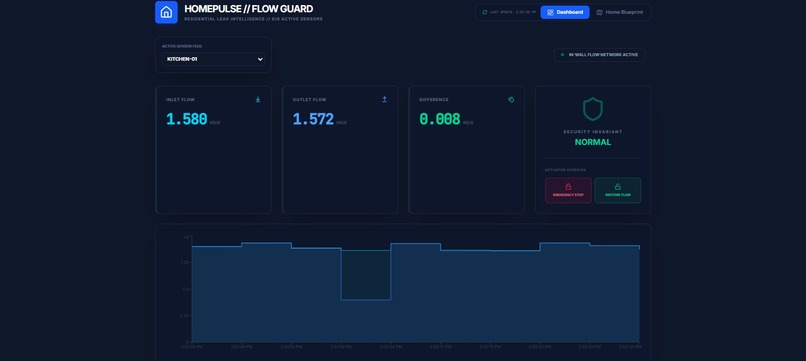Image resolution: width=806 pixels, height=361 pixels.
Task: Click the HOMEPULSE // FLOW GUARD title
Action: pyautogui.click(x=248, y=9)
